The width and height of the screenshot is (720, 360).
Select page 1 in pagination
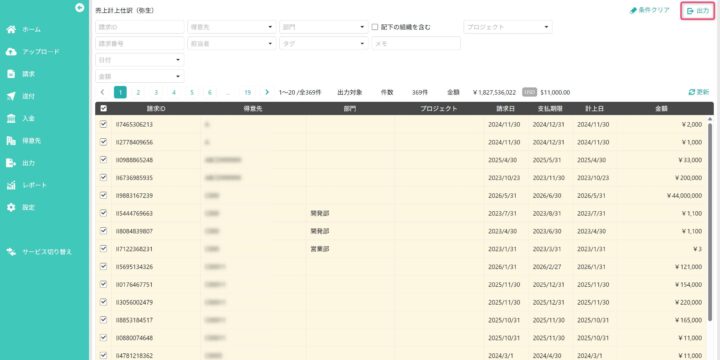pyautogui.click(x=120, y=92)
